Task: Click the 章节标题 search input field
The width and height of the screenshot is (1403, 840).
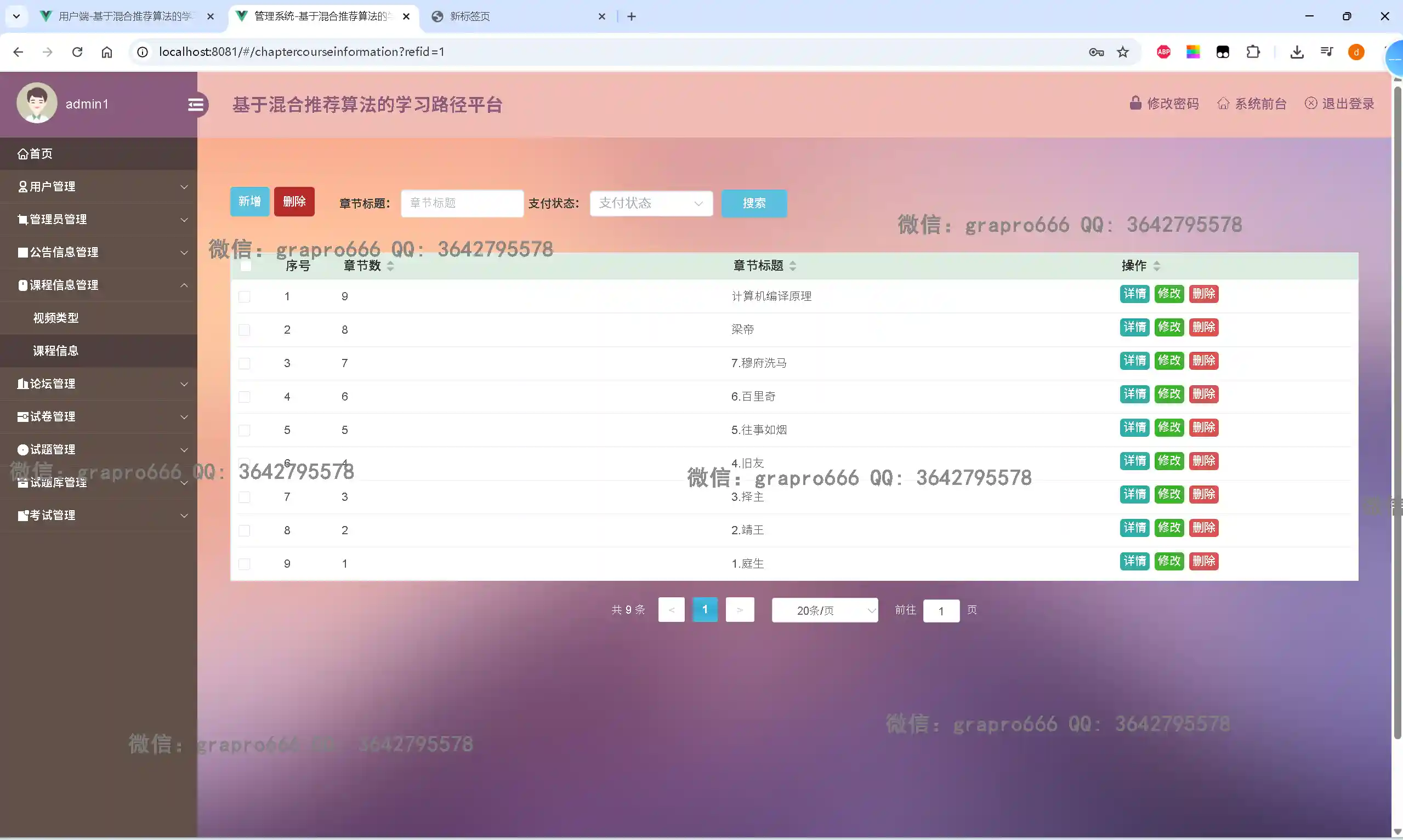Action: [x=462, y=203]
